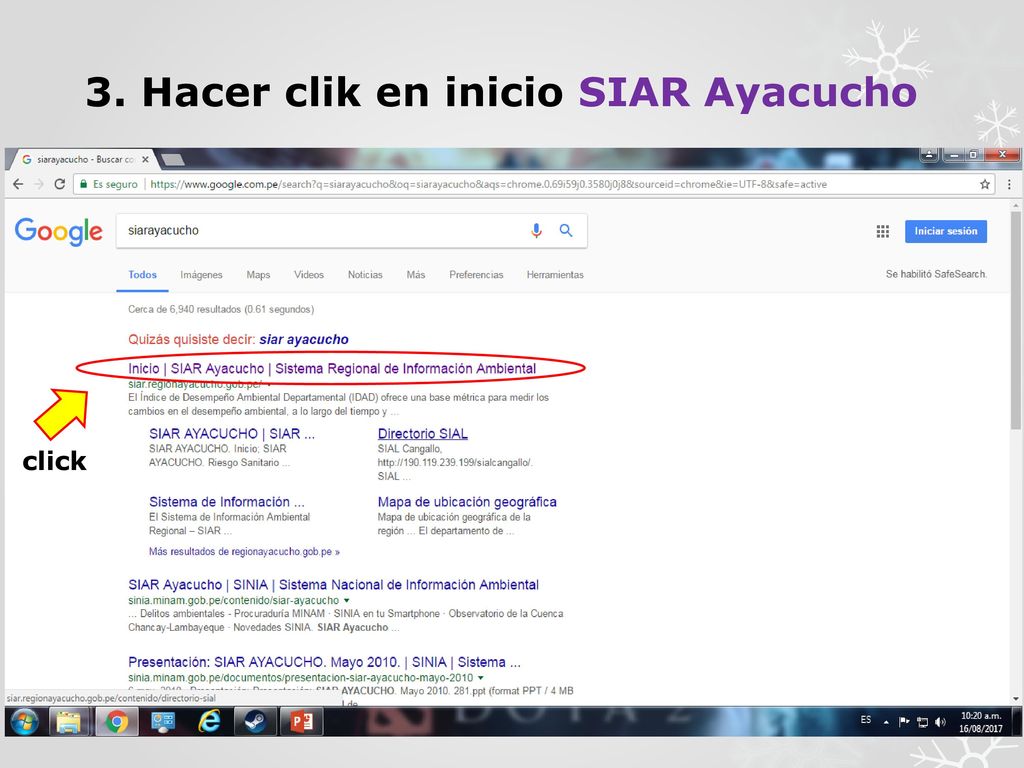The image size is (1024, 768).
Task: Open the Directorio SIAL sitelink
Action: [423, 434]
